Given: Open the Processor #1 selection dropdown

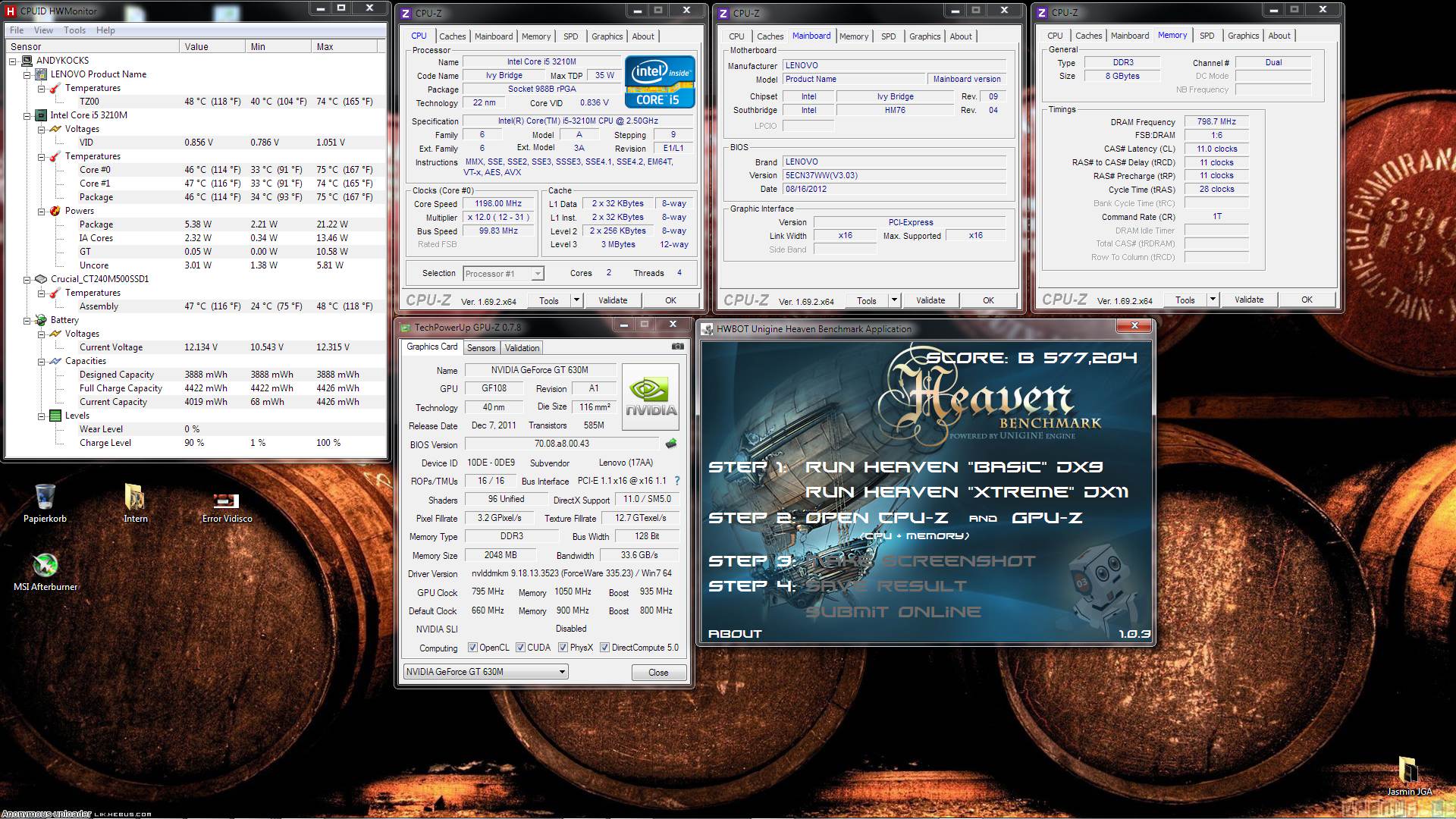Looking at the screenshot, I should (504, 274).
